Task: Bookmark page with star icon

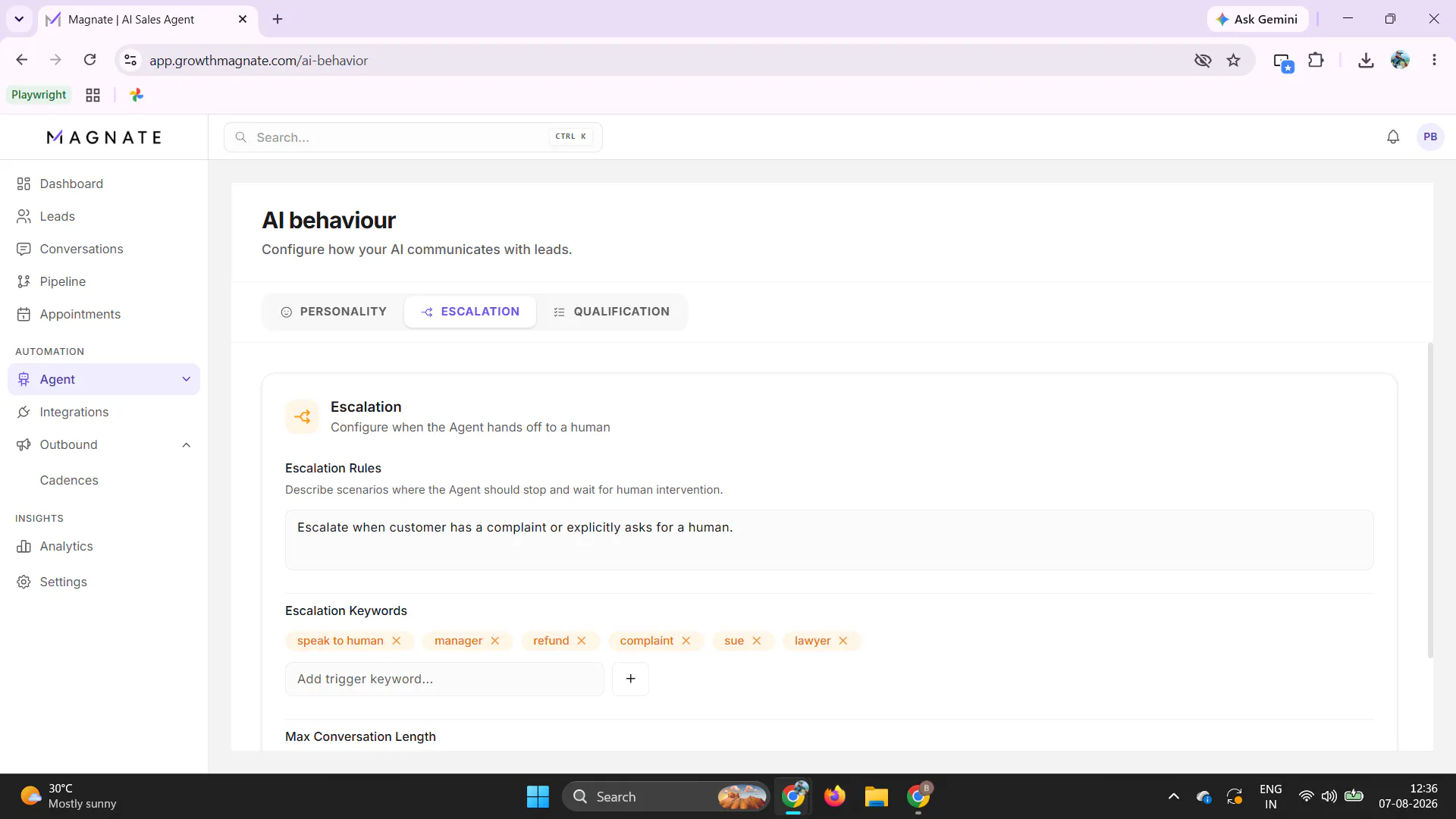Action: click(1234, 60)
